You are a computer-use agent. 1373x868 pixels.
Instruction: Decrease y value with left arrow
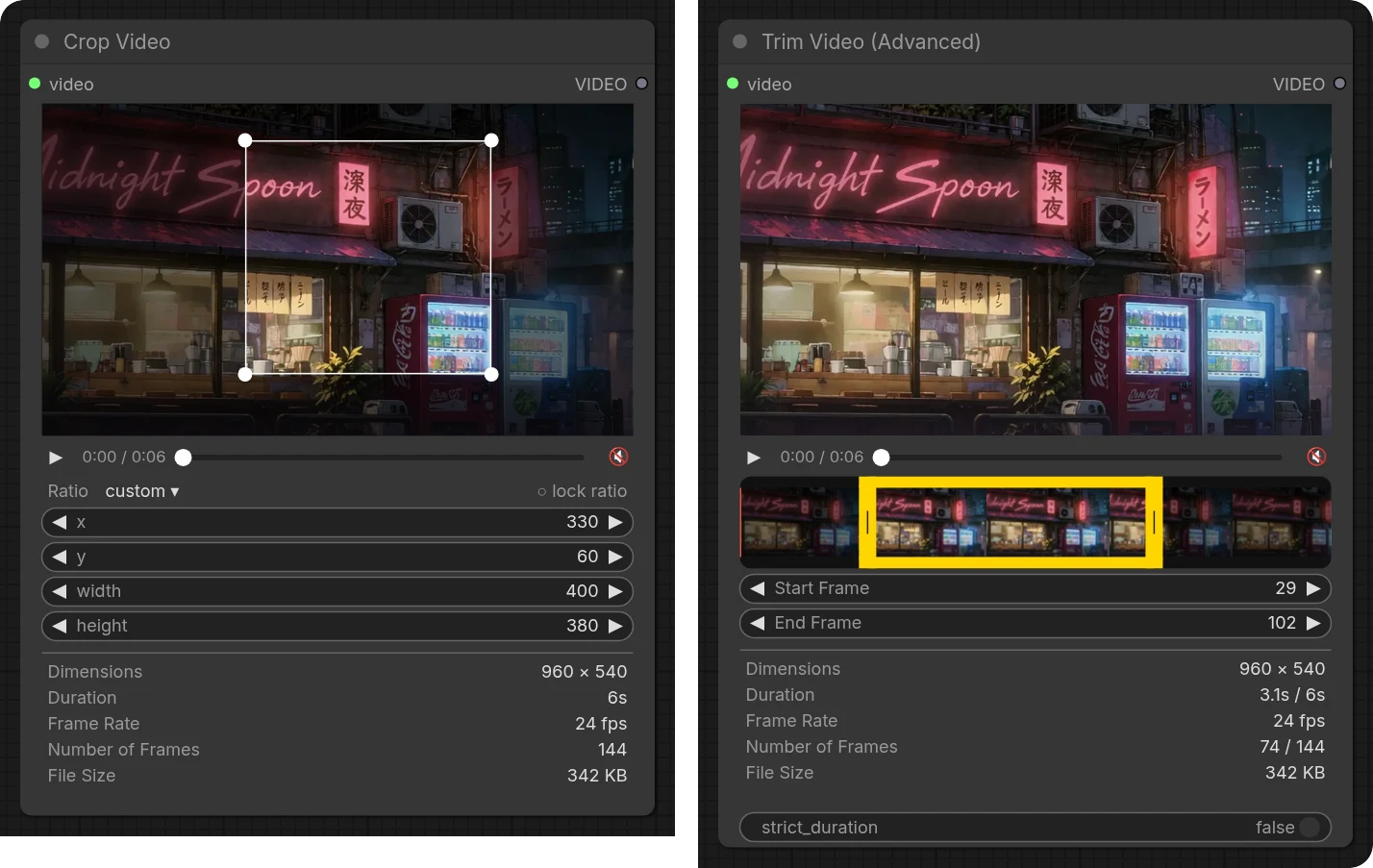pyautogui.click(x=60, y=557)
